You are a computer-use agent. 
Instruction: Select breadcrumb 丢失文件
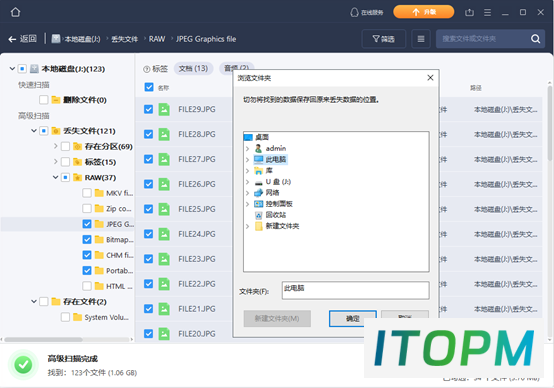coord(124,39)
